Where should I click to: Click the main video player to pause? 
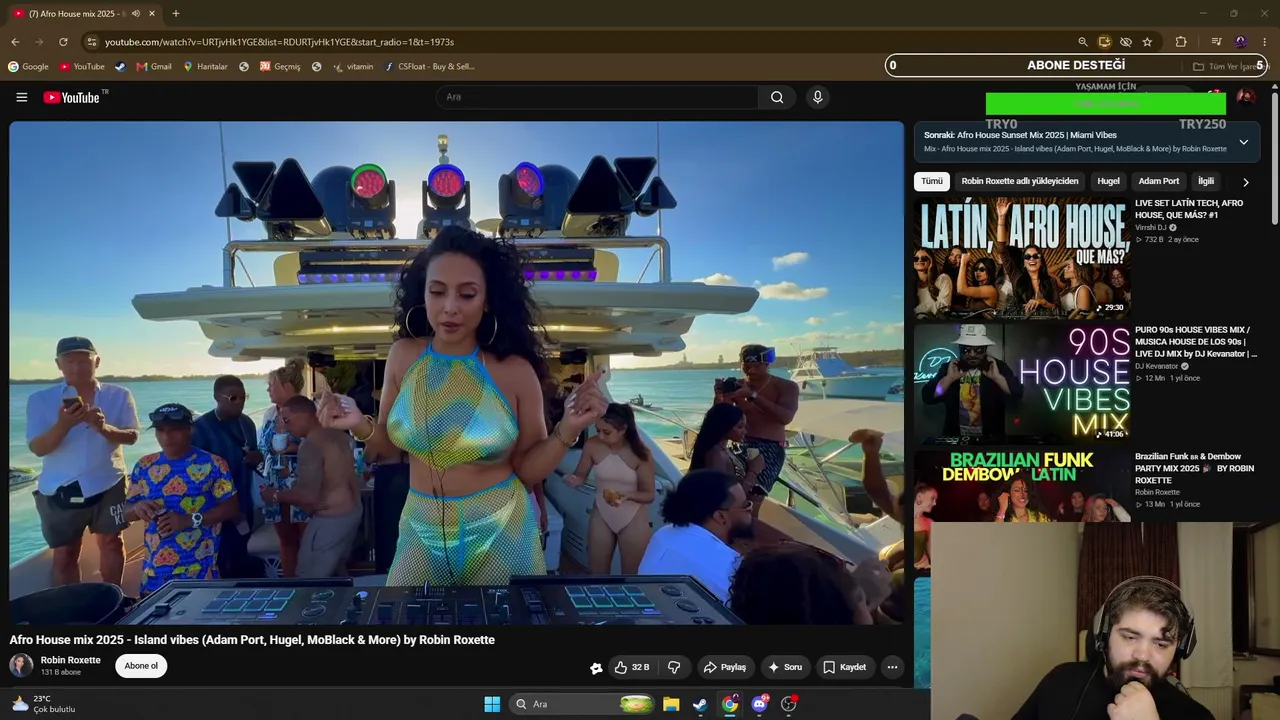click(x=457, y=373)
